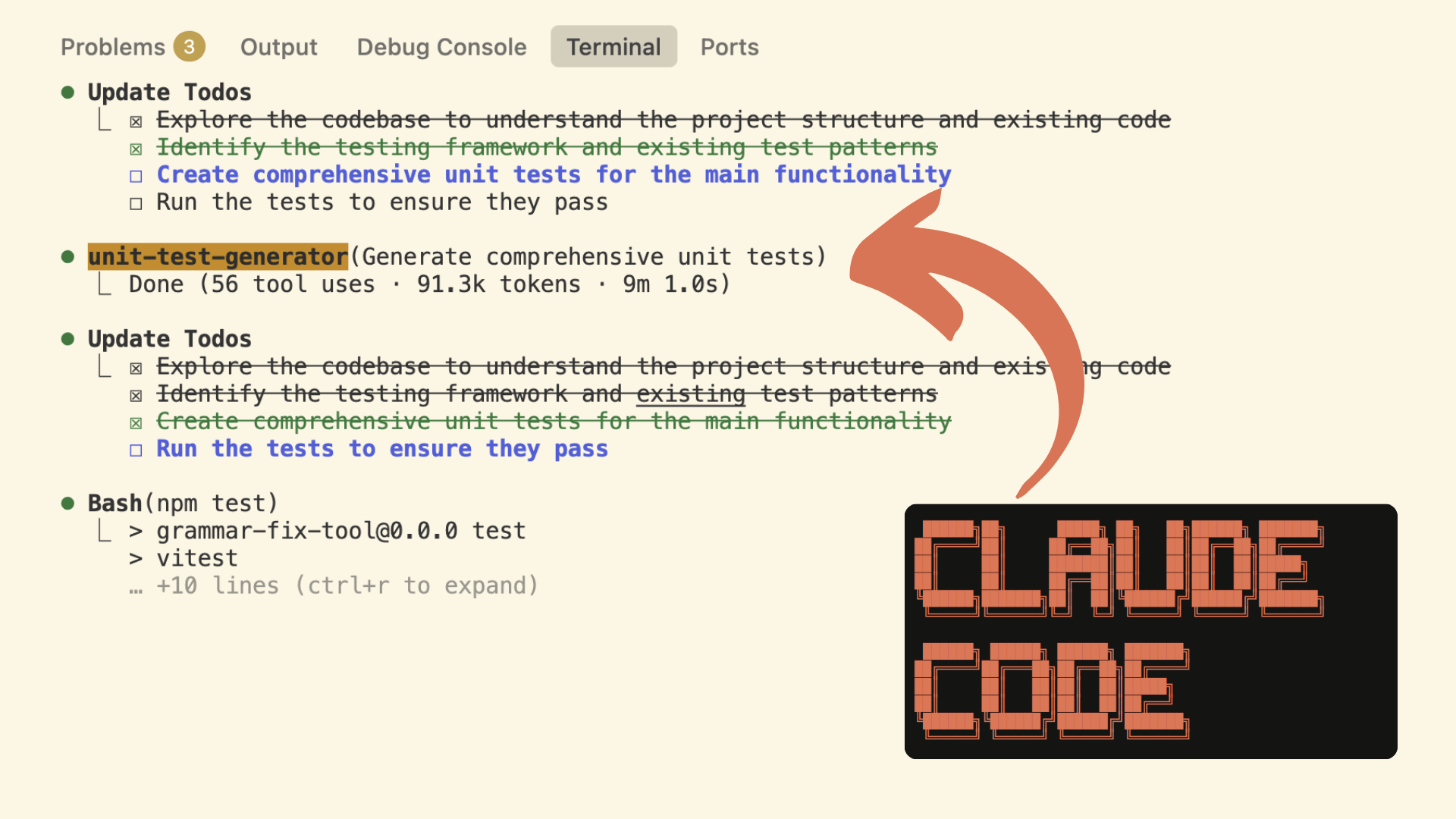Open the Debug Console tab

click(441, 47)
